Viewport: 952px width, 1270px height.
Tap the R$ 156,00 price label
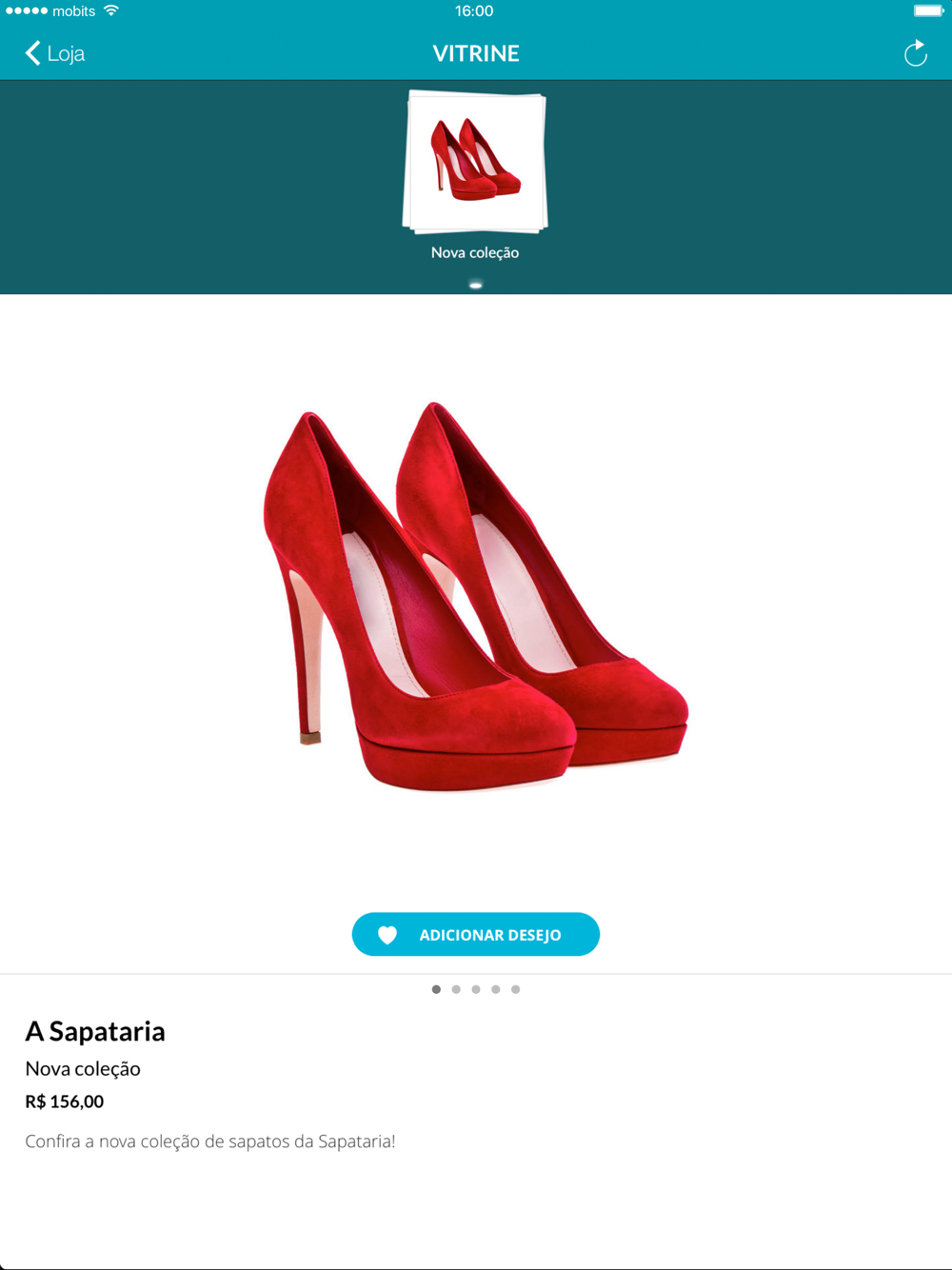[x=64, y=1101]
